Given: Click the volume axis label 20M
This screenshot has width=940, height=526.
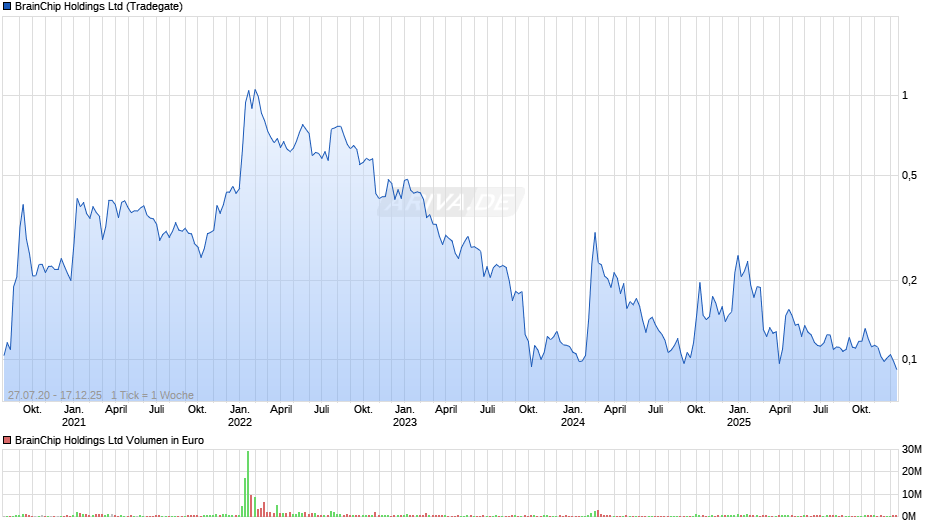Looking at the screenshot, I should tap(912, 471).
